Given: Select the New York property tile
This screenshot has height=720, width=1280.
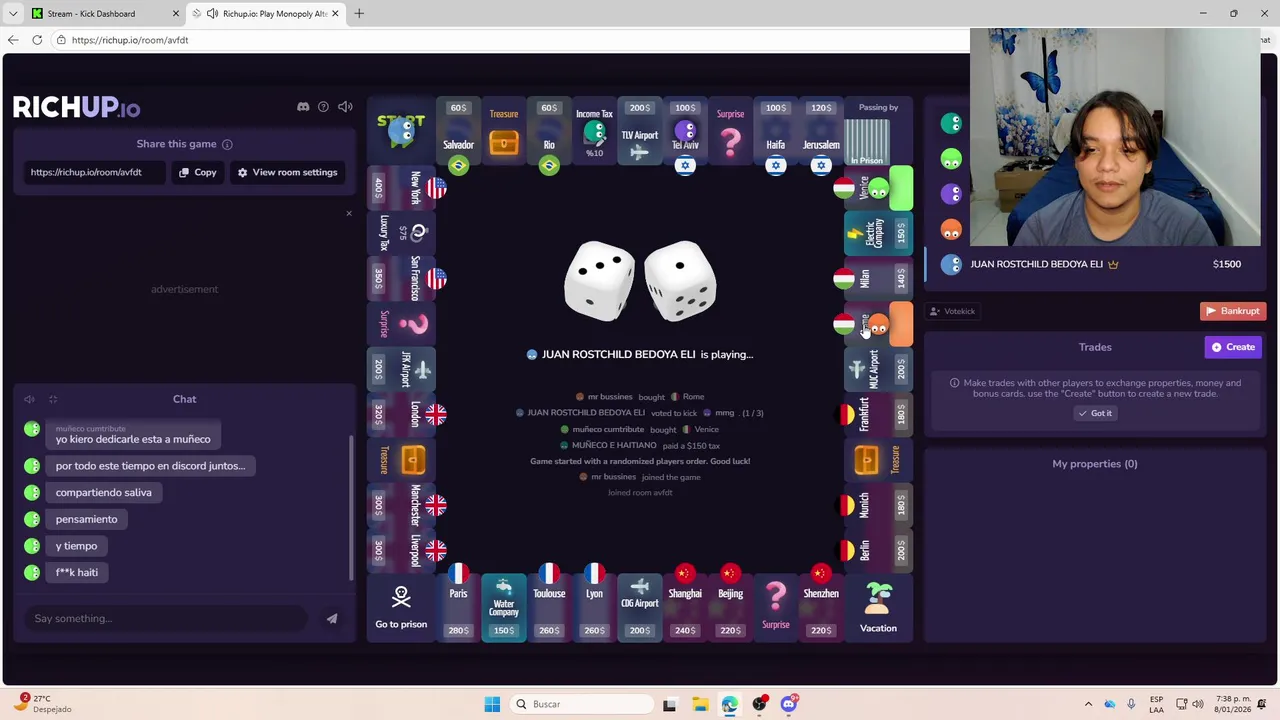Looking at the screenshot, I should point(401,188).
